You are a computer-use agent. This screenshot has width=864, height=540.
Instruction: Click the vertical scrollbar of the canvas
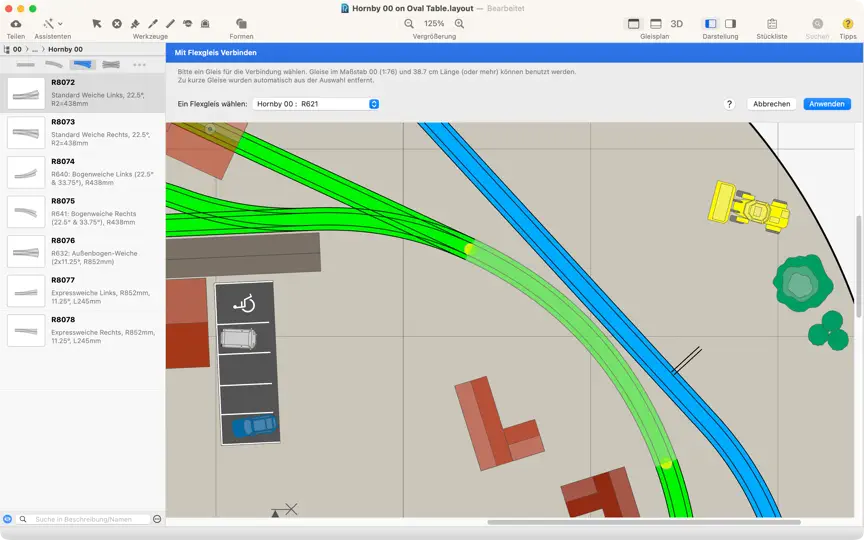(x=857, y=267)
